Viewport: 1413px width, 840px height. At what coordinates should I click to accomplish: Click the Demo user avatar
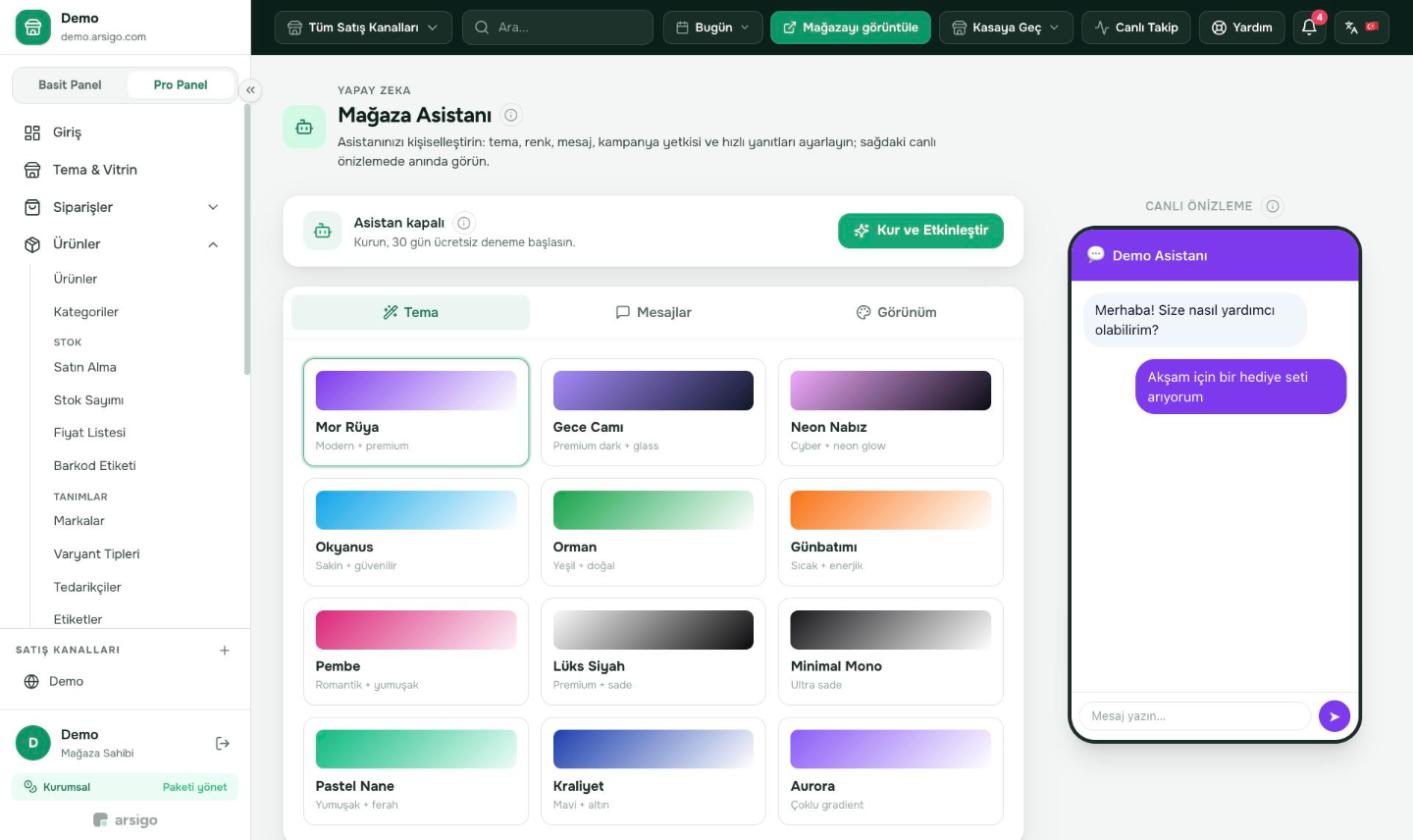click(x=32, y=743)
